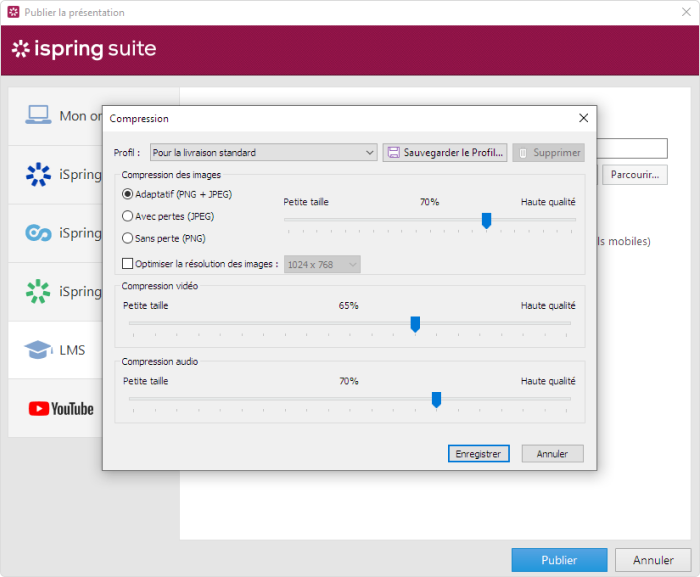Click the video compression slider handle
Viewport: 700px width, 577px height.
click(x=415, y=324)
